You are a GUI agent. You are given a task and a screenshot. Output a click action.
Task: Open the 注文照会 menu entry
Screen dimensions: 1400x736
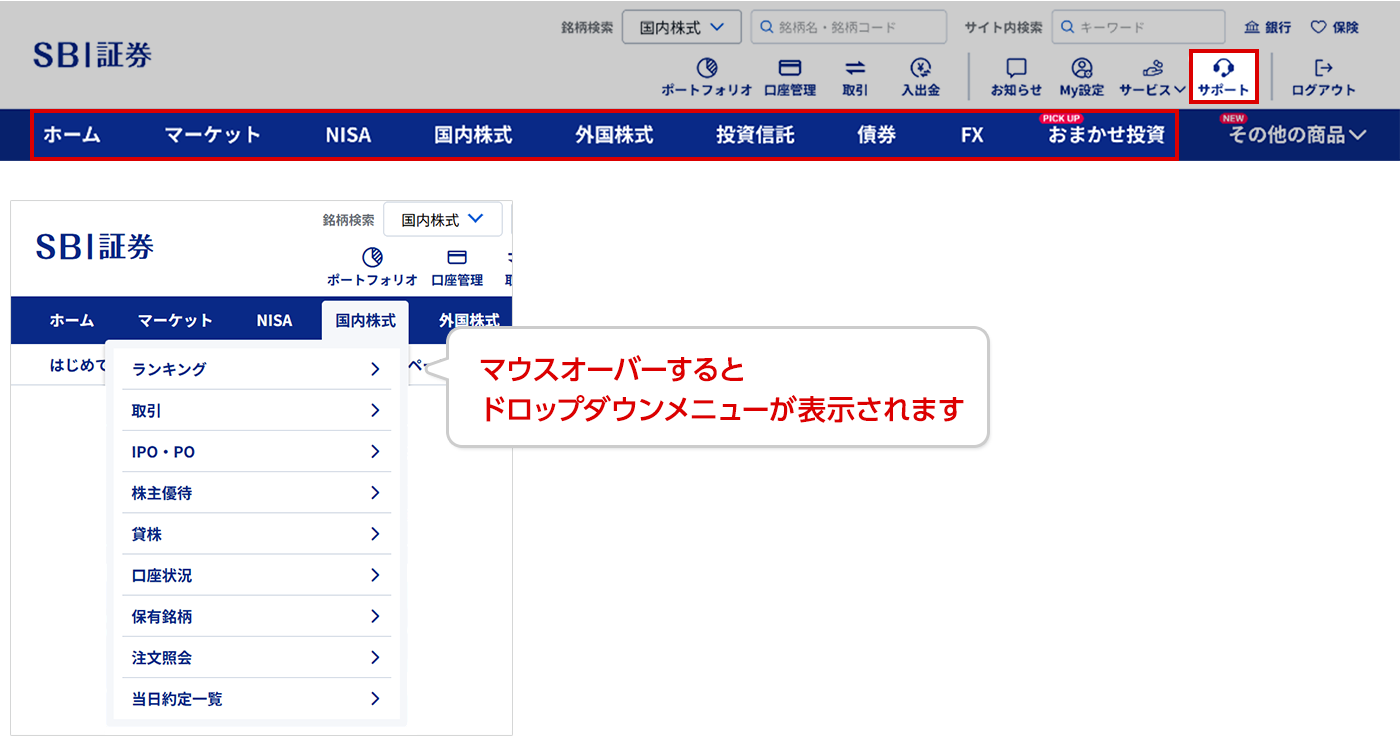tap(257, 657)
